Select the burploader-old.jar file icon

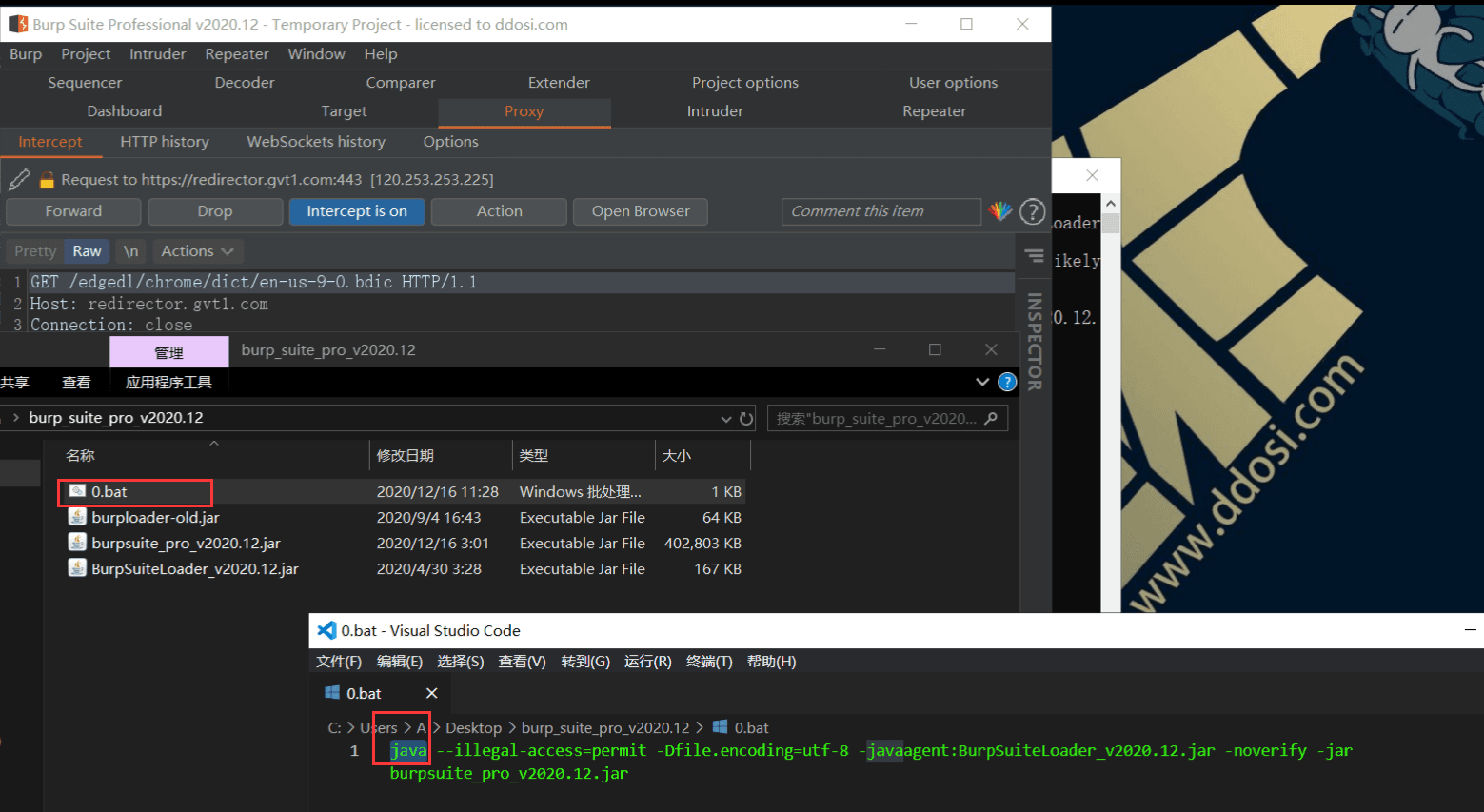(77, 517)
